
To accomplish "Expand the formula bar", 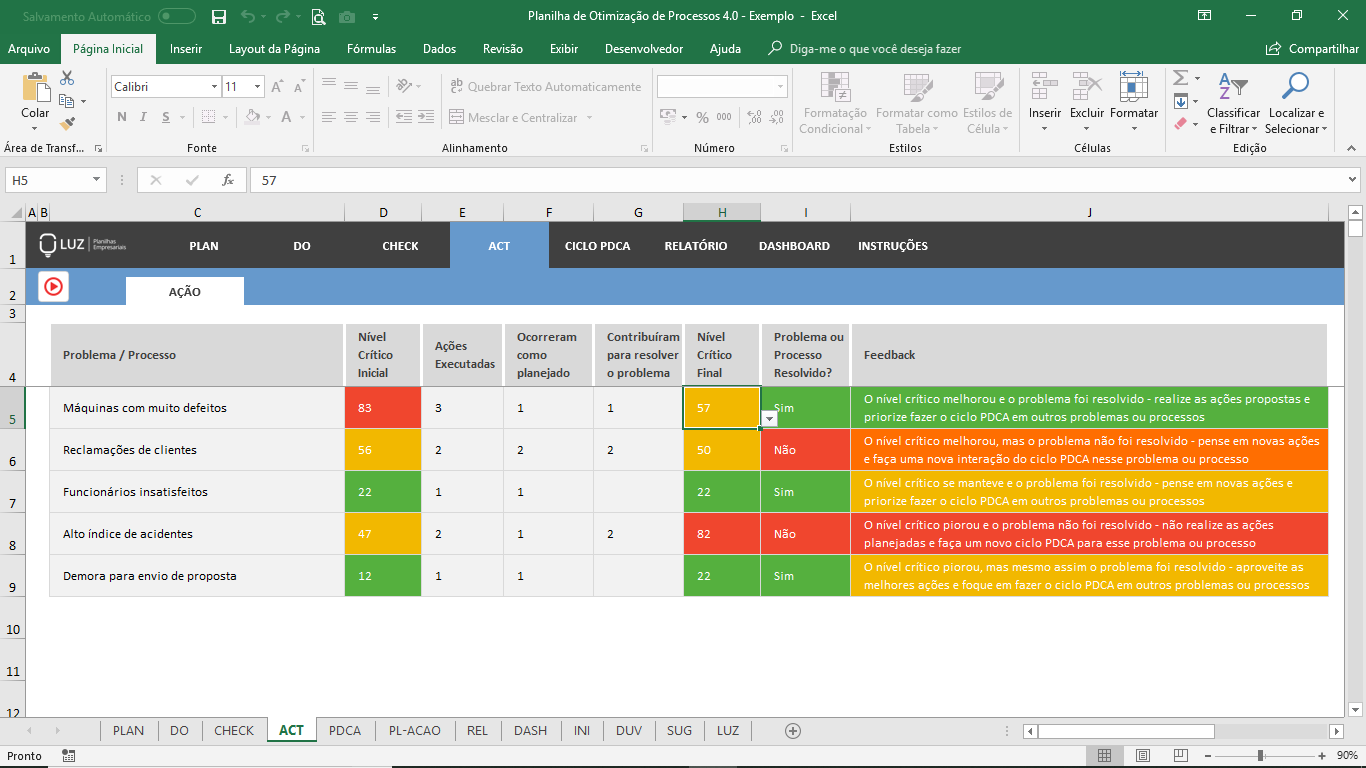I will tap(1352, 180).
